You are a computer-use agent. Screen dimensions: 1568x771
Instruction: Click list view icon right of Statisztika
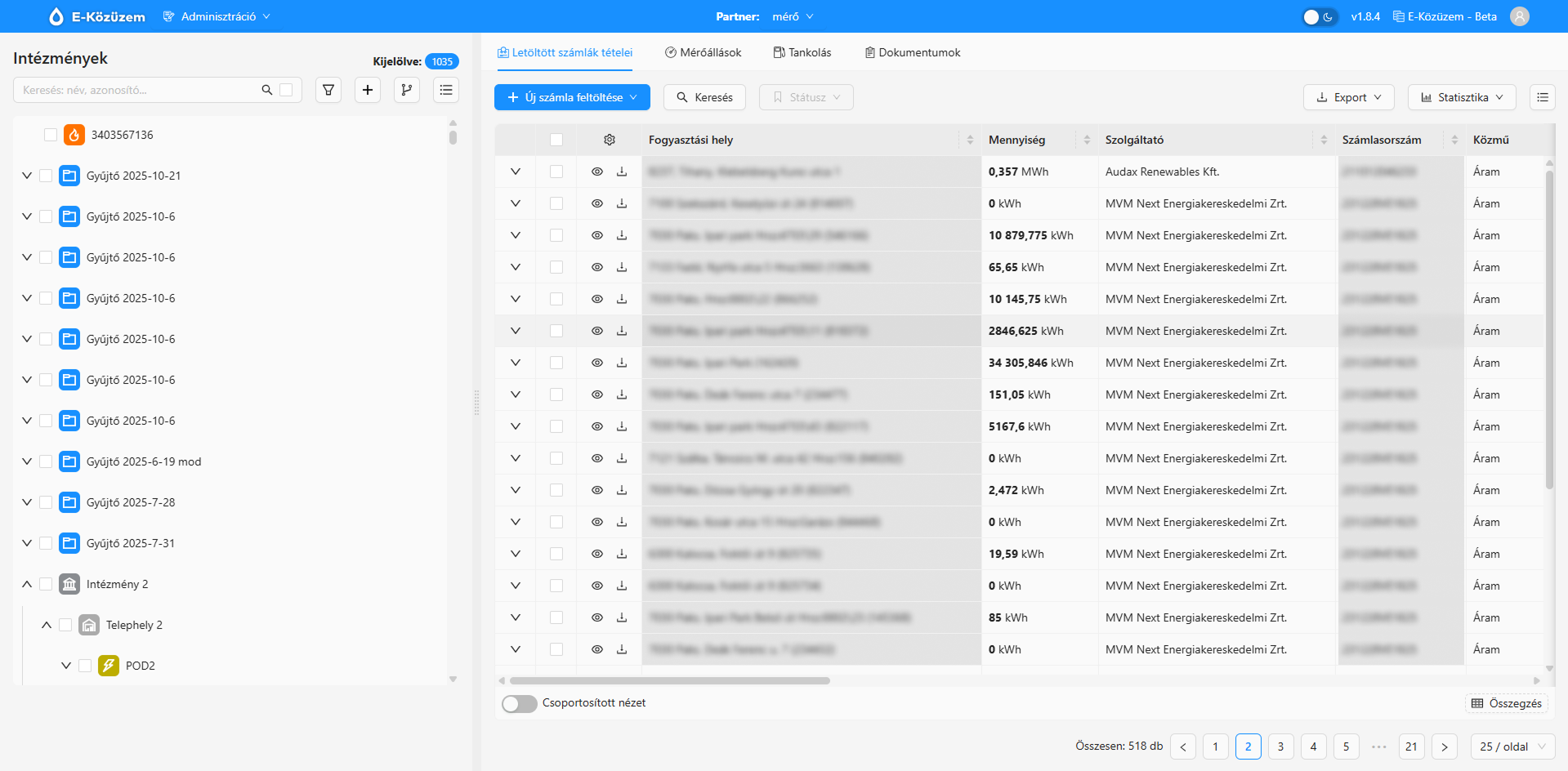pyautogui.click(x=1543, y=97)
